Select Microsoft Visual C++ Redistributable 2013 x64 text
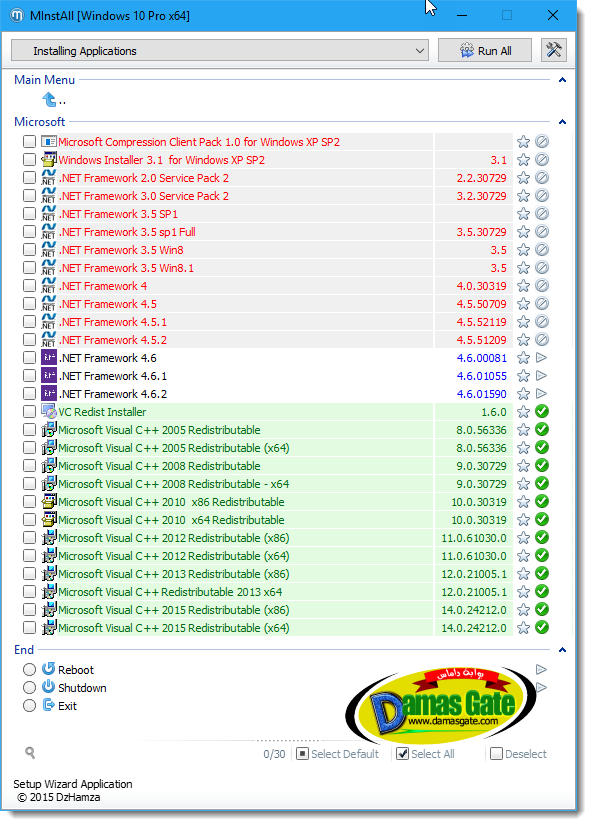Viewport: 592px width, 826px height. [170, 592]
